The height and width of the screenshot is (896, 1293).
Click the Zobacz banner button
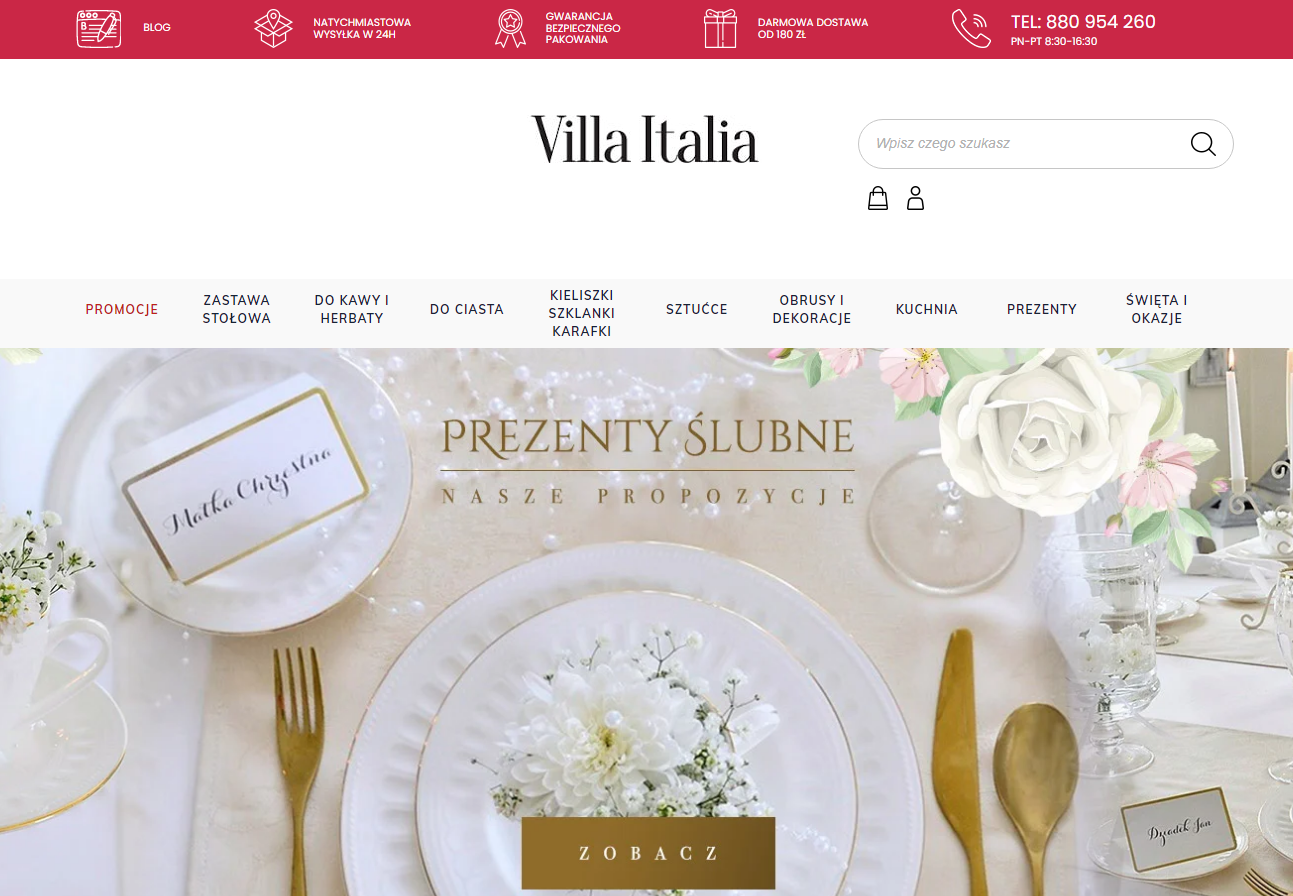click(648, 853)
